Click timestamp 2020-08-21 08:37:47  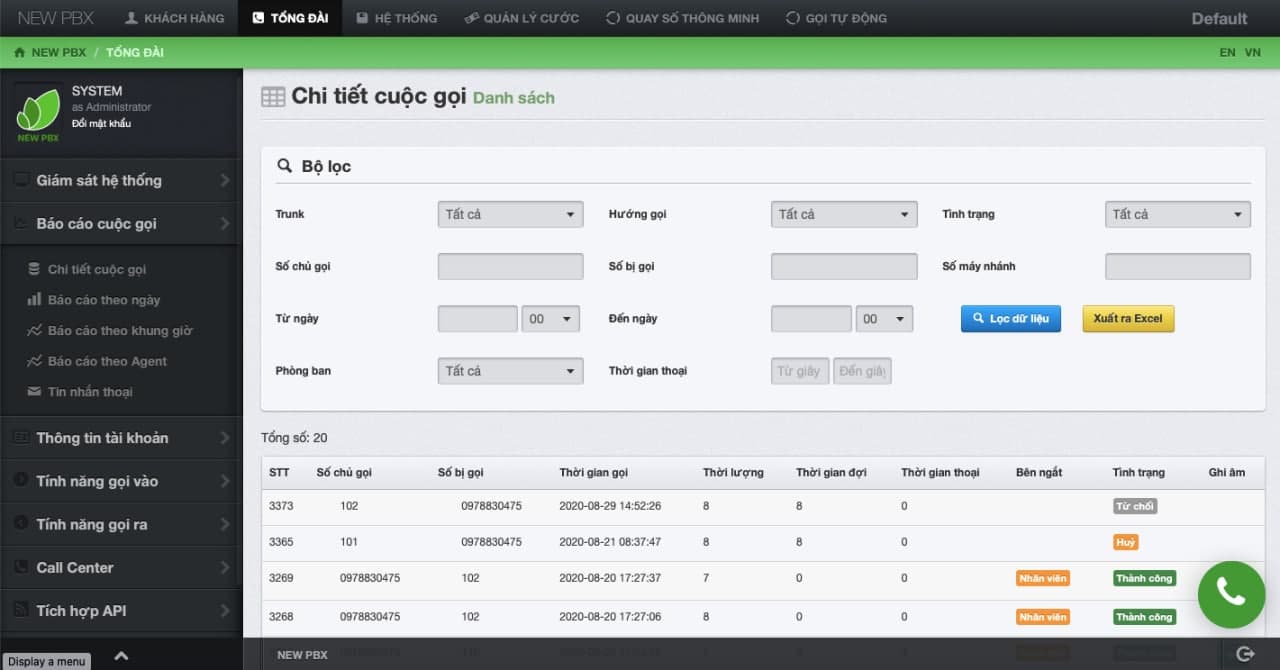click(x=610, y=542)
